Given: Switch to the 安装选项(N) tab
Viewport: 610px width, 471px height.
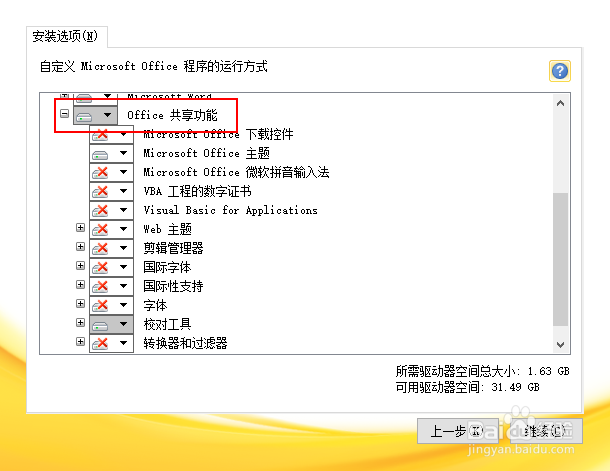Looking at the screenshot, I should (x=66, y=37).
